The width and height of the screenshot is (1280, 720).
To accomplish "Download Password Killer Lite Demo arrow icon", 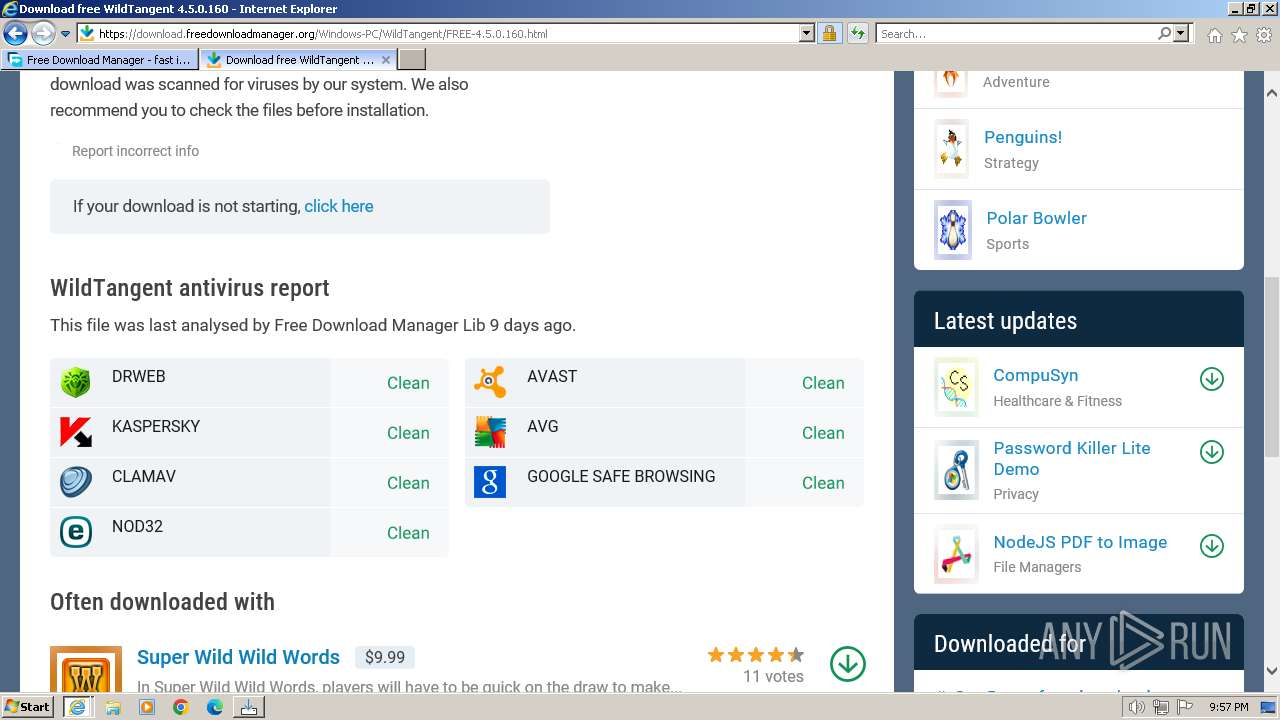I will 1212,452.
